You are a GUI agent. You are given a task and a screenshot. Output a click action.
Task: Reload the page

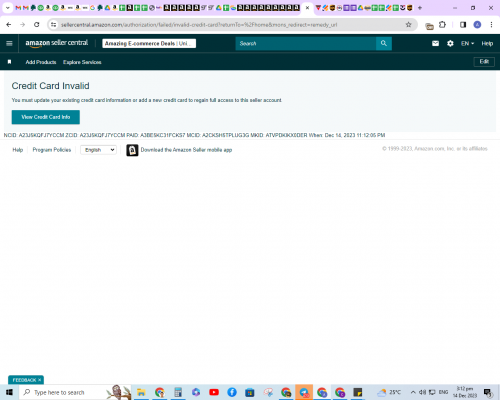tap(37, 25)
